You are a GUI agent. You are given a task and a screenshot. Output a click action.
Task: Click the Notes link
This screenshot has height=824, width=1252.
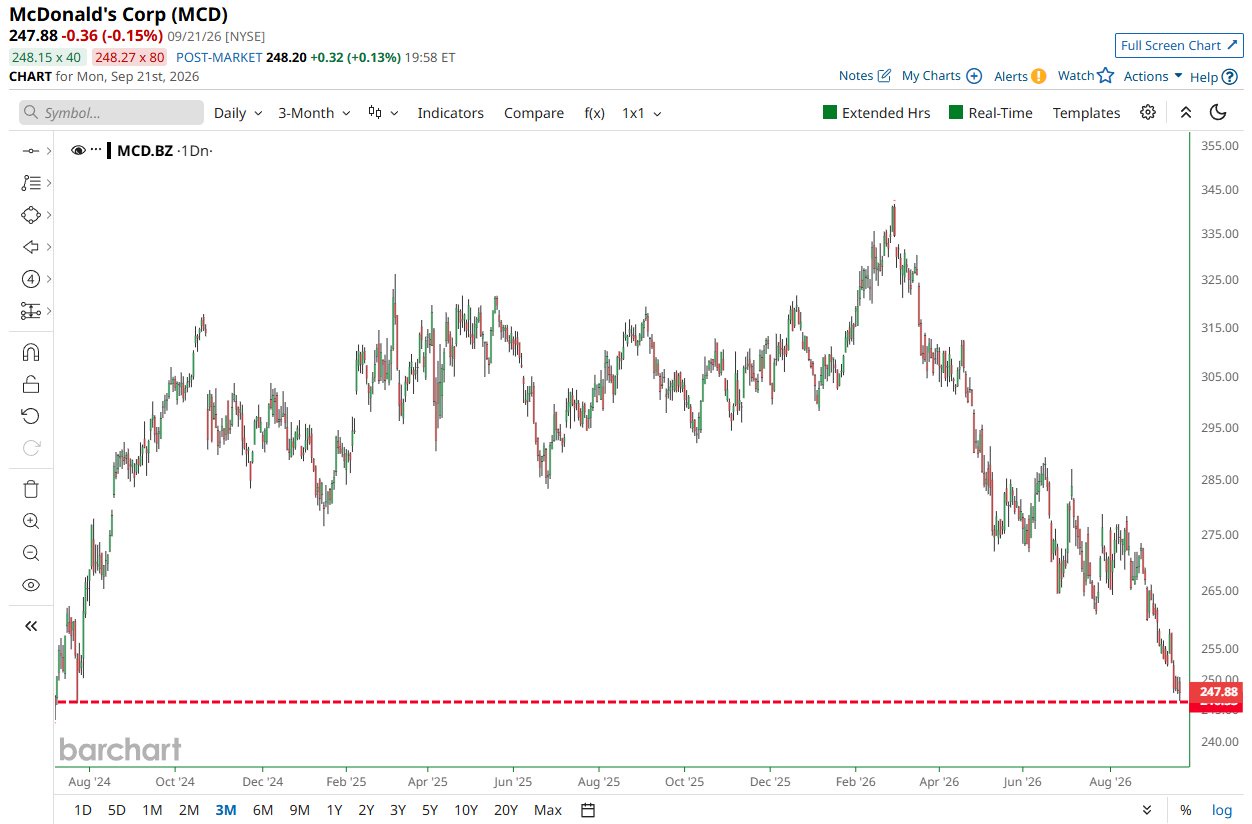[x=856, y=76]
